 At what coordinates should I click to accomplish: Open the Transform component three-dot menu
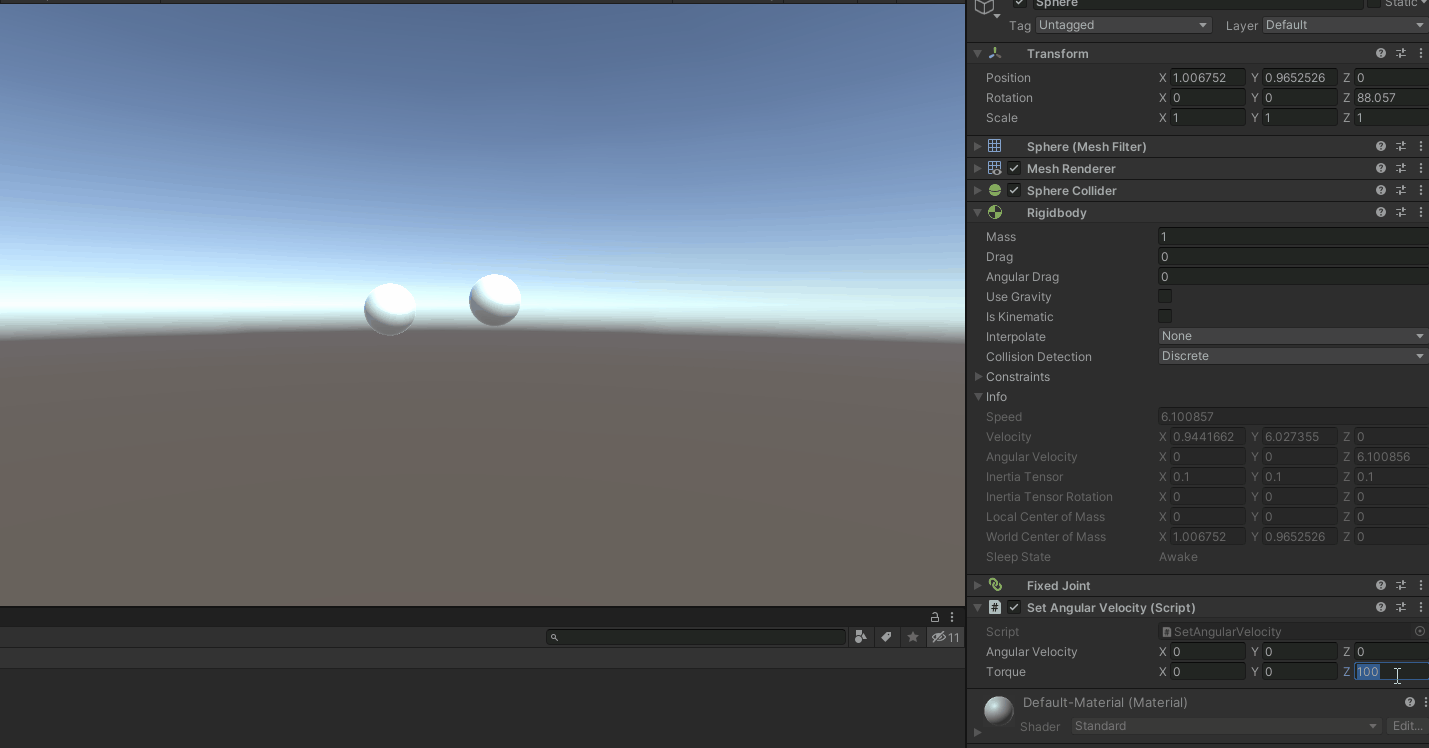coord(1421,53)
